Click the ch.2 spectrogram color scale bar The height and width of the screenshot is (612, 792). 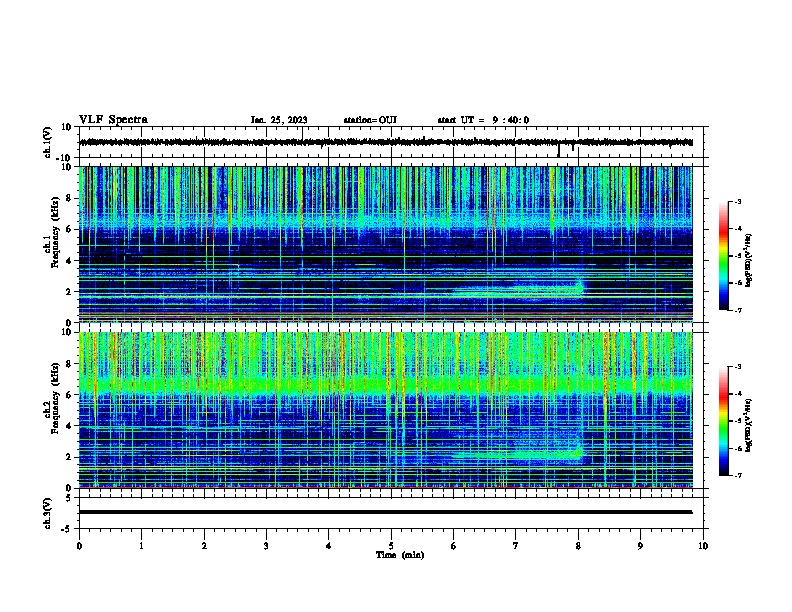(x=724, y=421)
